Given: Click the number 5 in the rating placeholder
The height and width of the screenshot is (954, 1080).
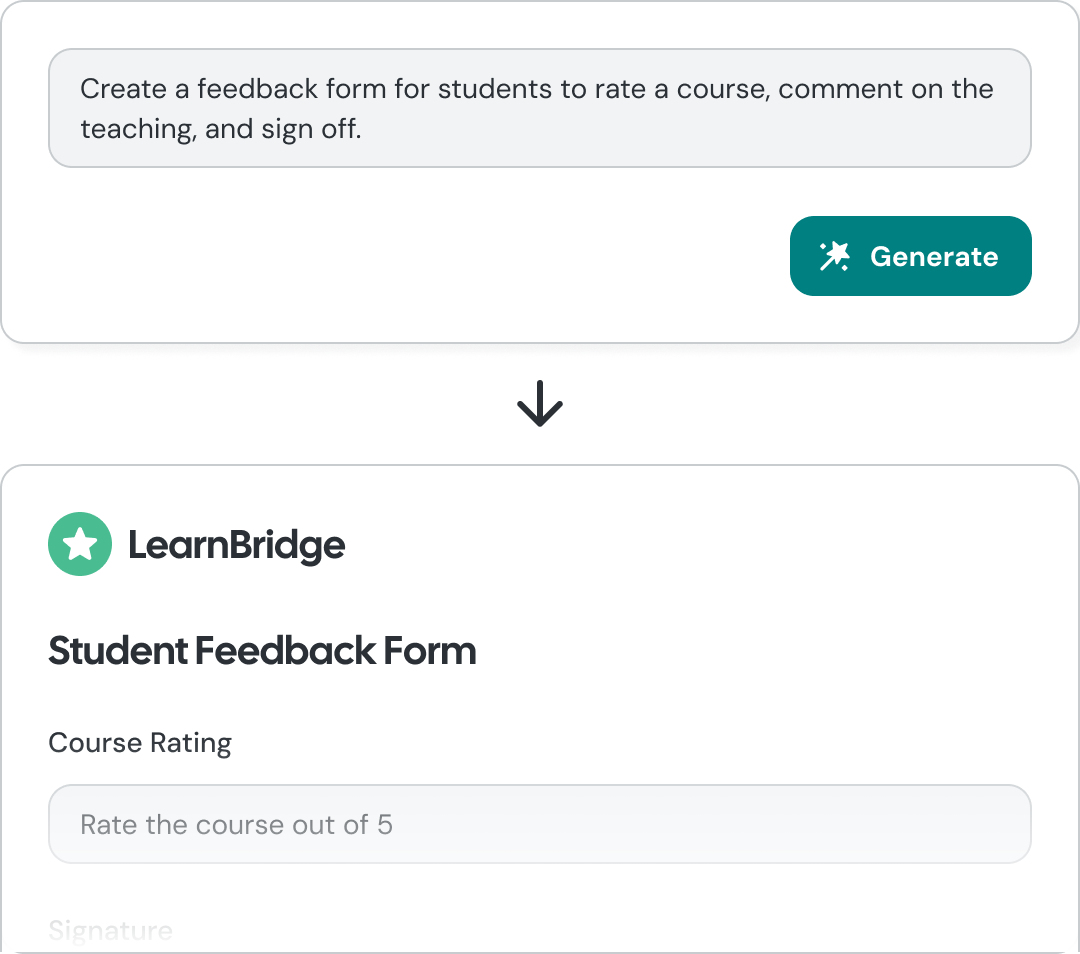Looking at the screenshot, I should 385,825.
